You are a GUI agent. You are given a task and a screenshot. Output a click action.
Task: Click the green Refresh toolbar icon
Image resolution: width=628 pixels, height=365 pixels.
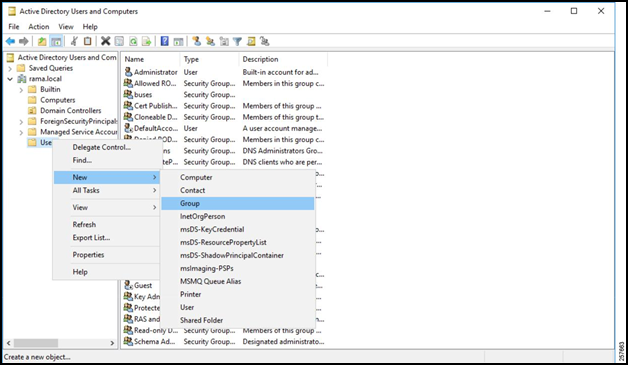pos(133,41)
